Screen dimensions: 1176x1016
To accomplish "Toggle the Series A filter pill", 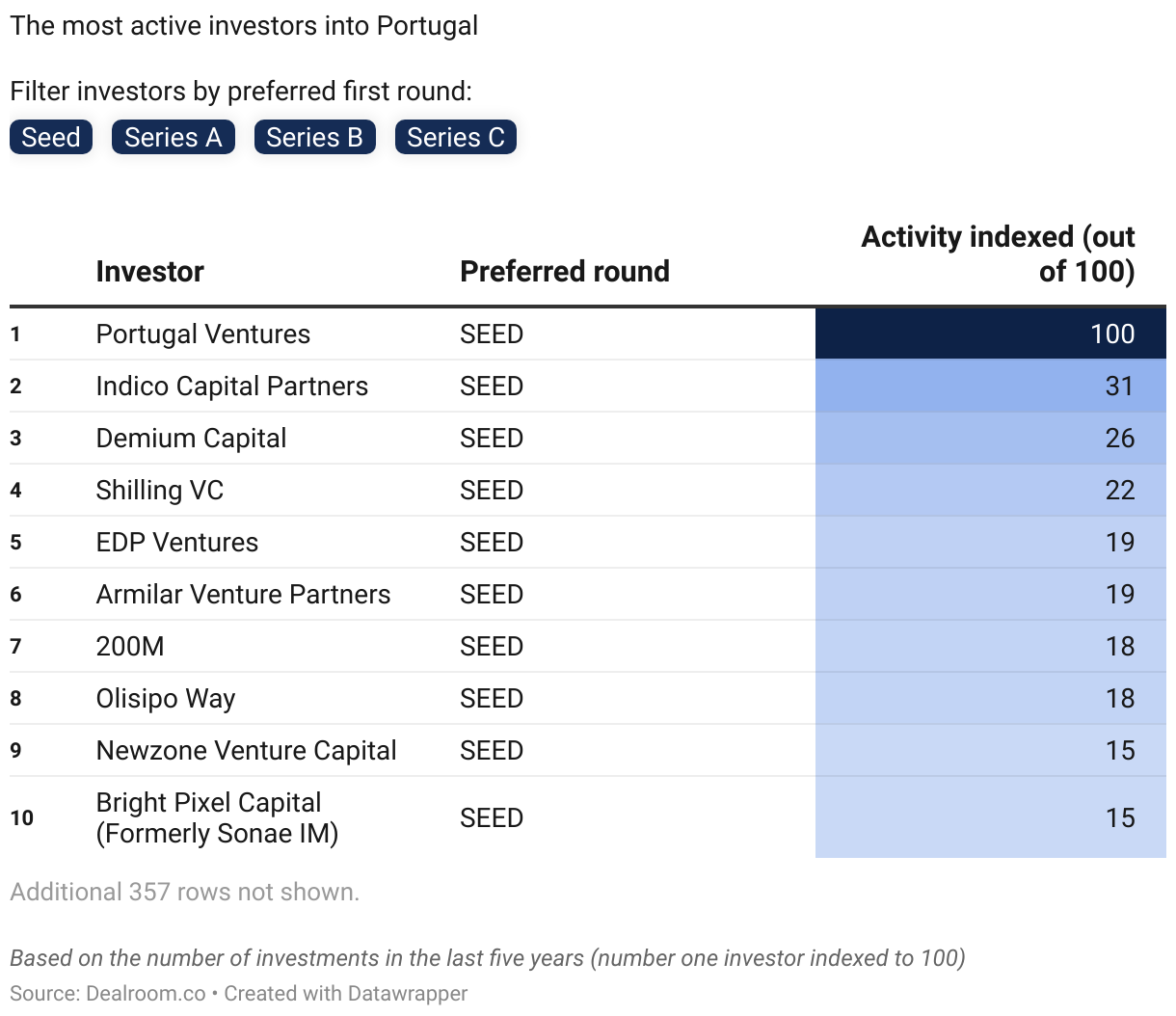I will pyautogui.click(x=174, y=137).
